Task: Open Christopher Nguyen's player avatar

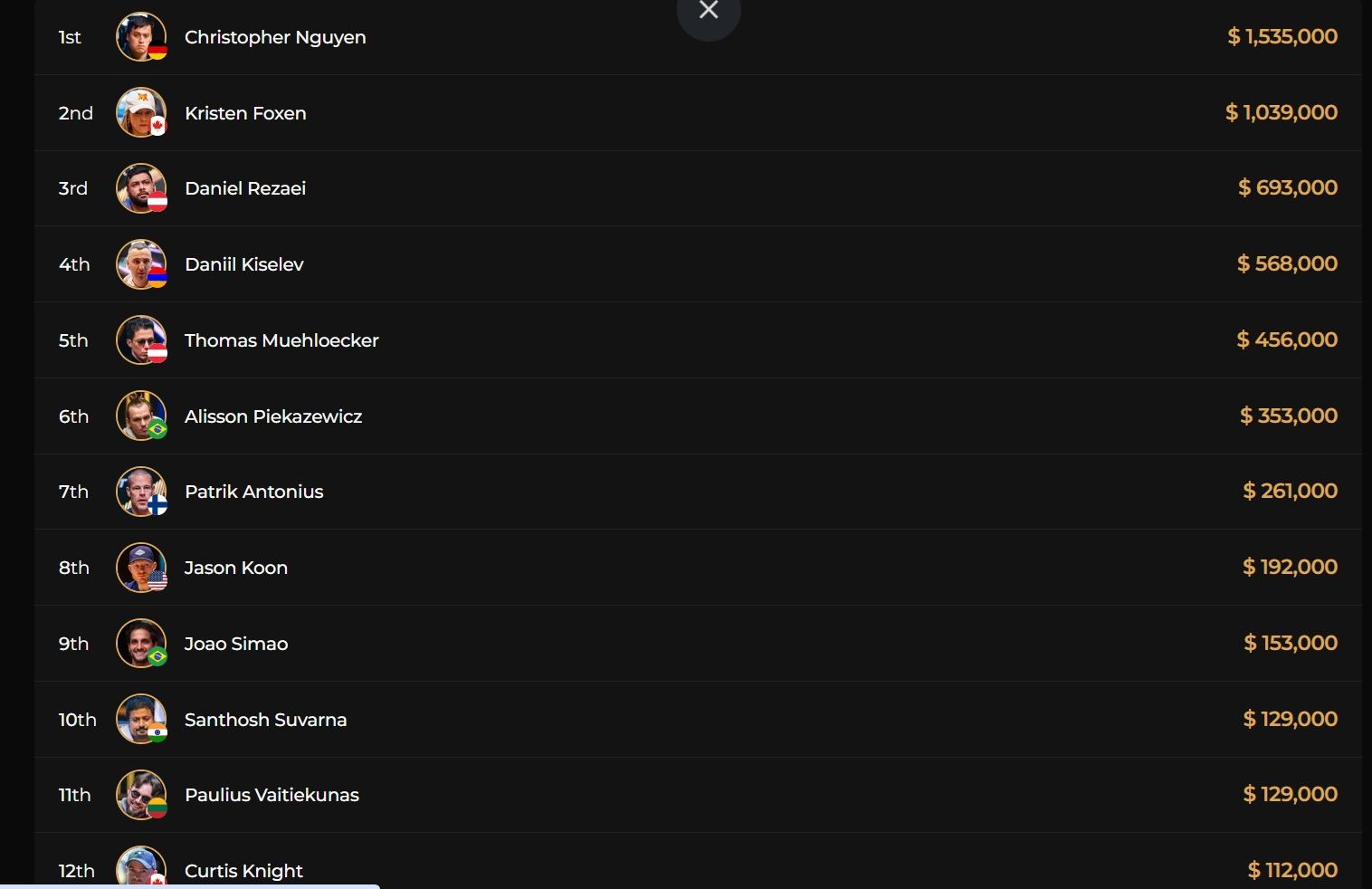Action: tap(141, 37)
